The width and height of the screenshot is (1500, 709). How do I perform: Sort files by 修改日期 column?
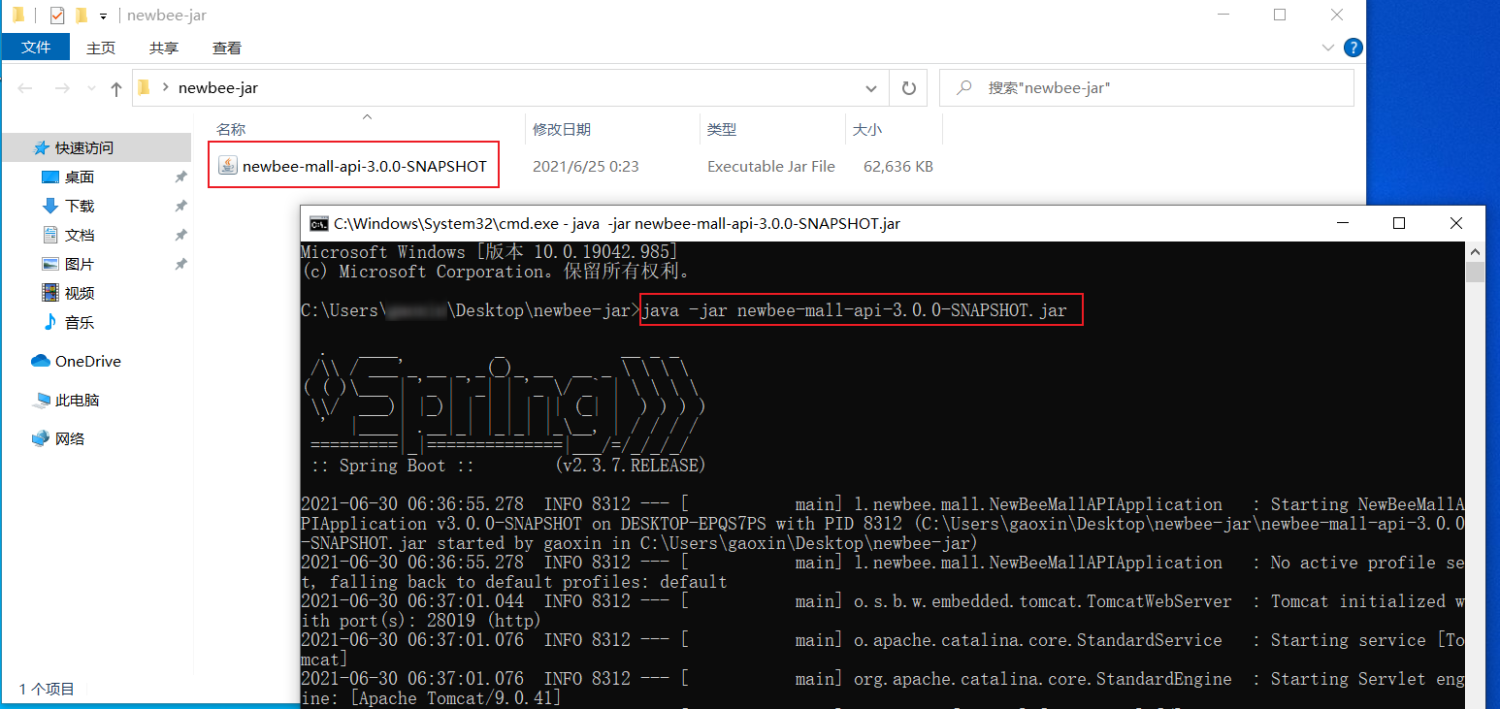(x=561, y=129)
